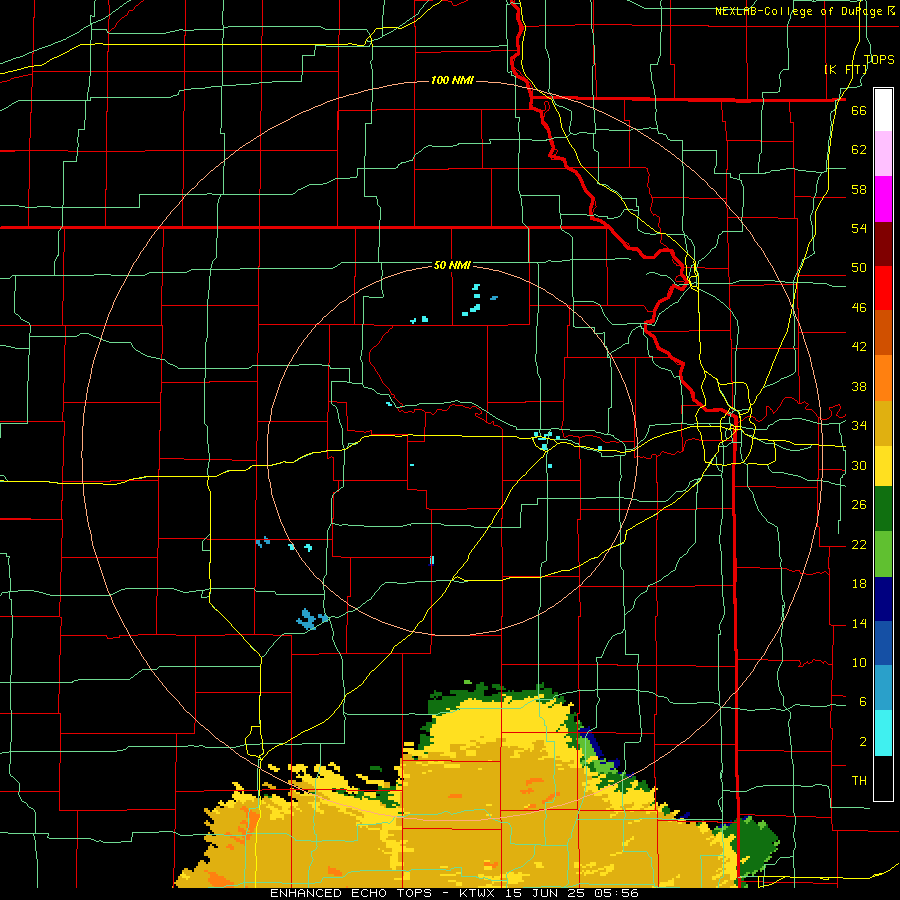This screenshot has width=900, height=900.
Task: Click the white legend color swatch
Action: [x=883, y=110]
